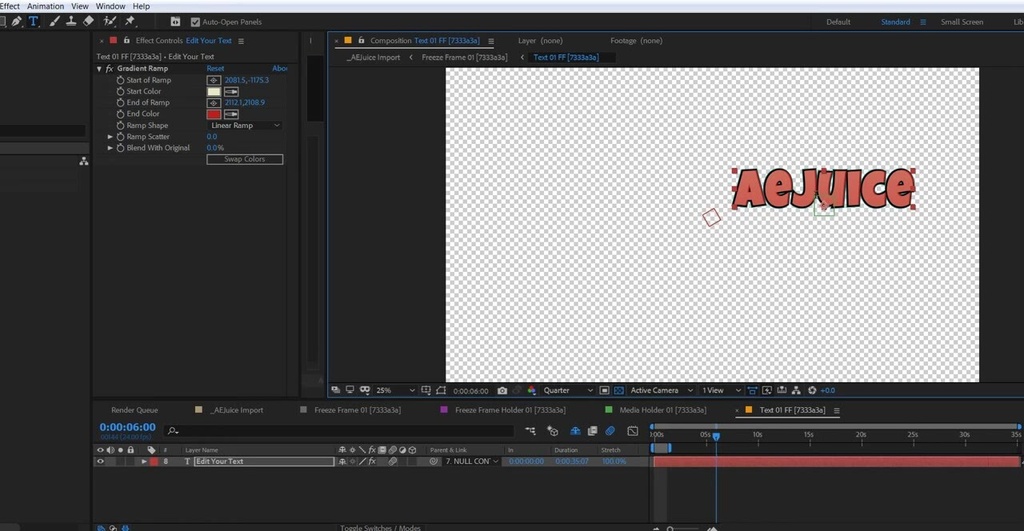Click flowchart icon in Project panel
Viewport: 1024px width, 531px height.
point(84,161)
